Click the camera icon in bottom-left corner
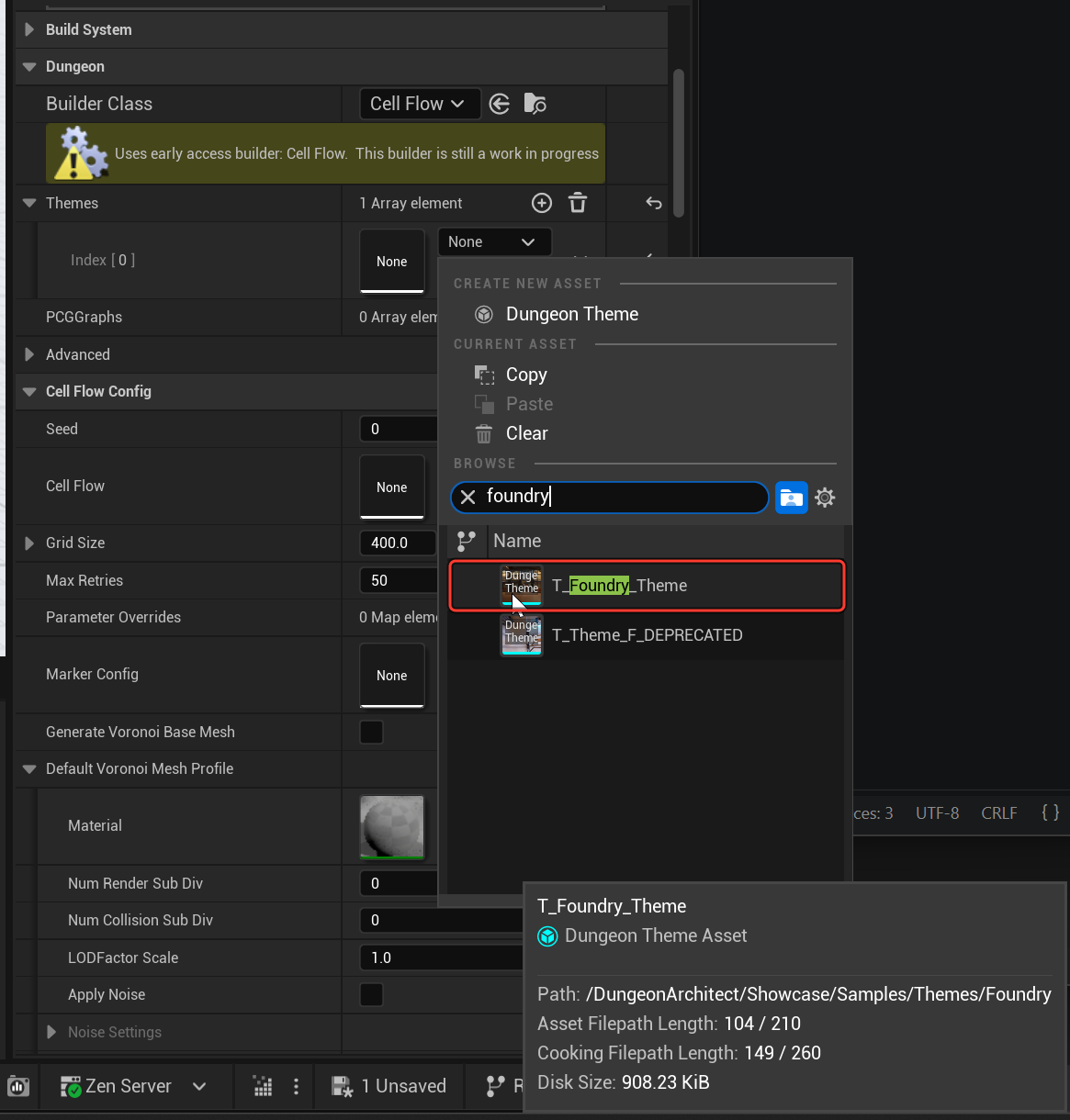Image resolution: width=1070 pixels, height=1120 pixels. pyautogui.click(x=18, y=1087)
